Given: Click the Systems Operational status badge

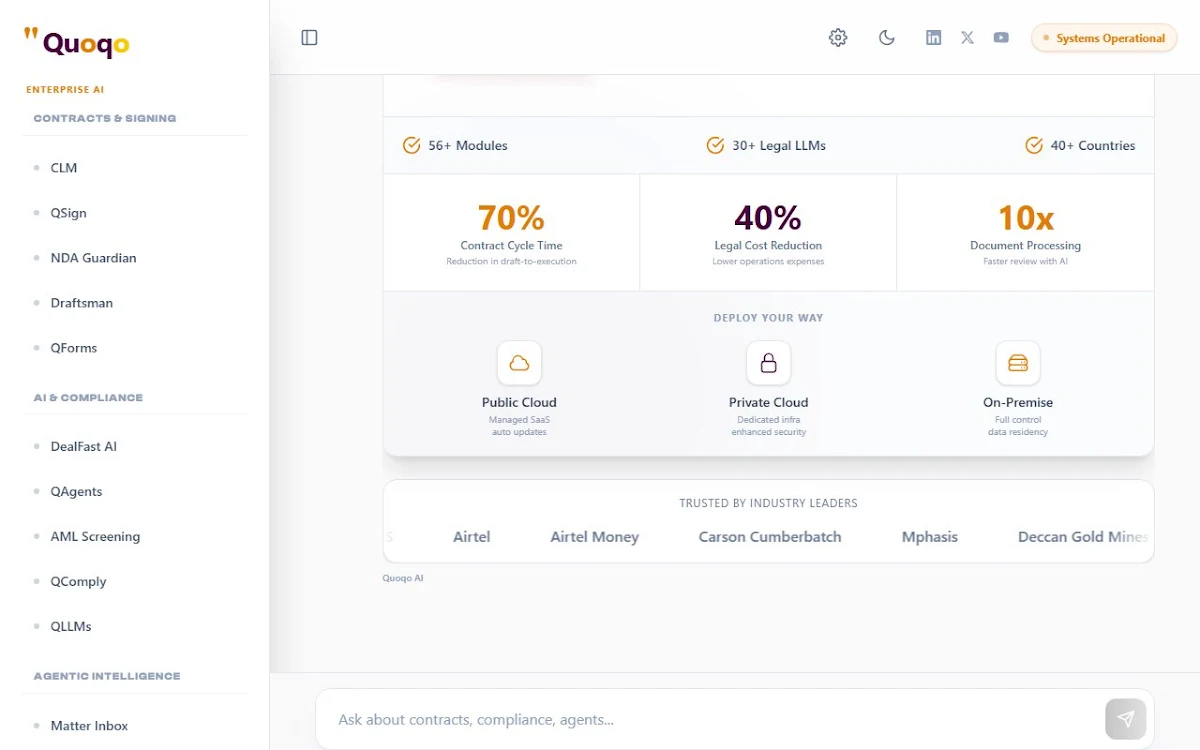Looking at the screenshot, I should 1104,38.
